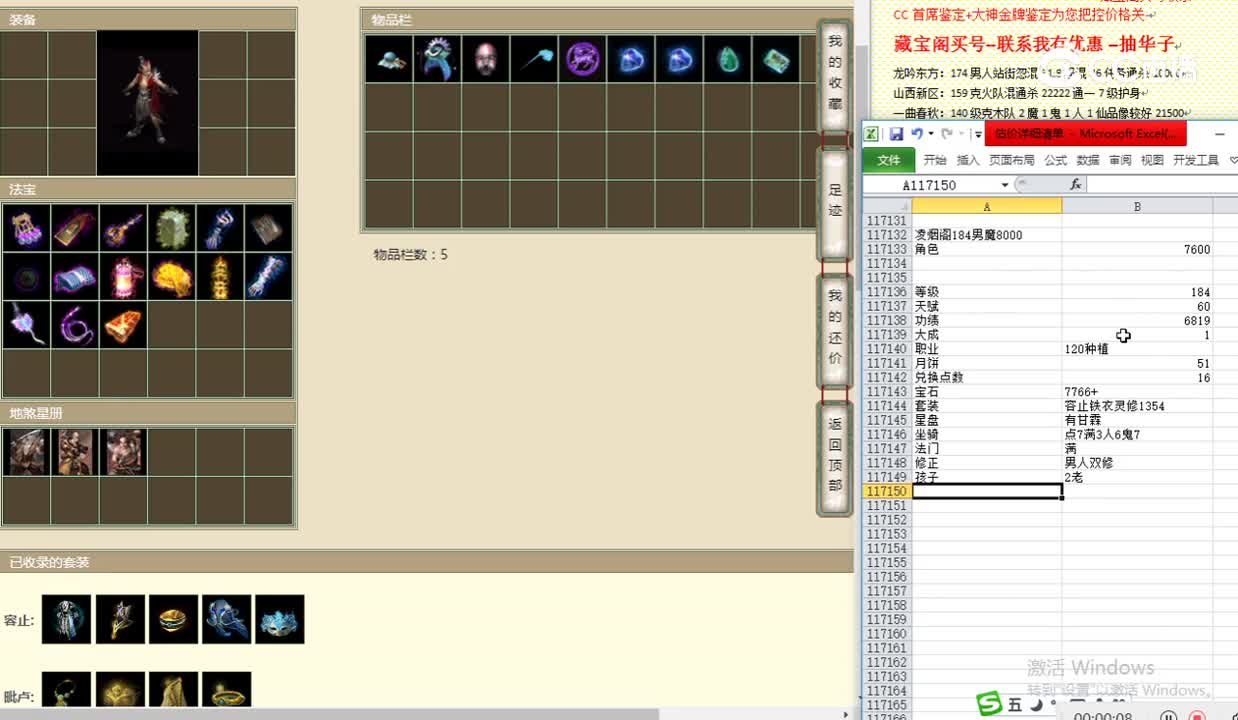The width and height of the screenshot is (1238, 720).
Task: Click cell reading 120种植
Action: [x=1137, y=349]
